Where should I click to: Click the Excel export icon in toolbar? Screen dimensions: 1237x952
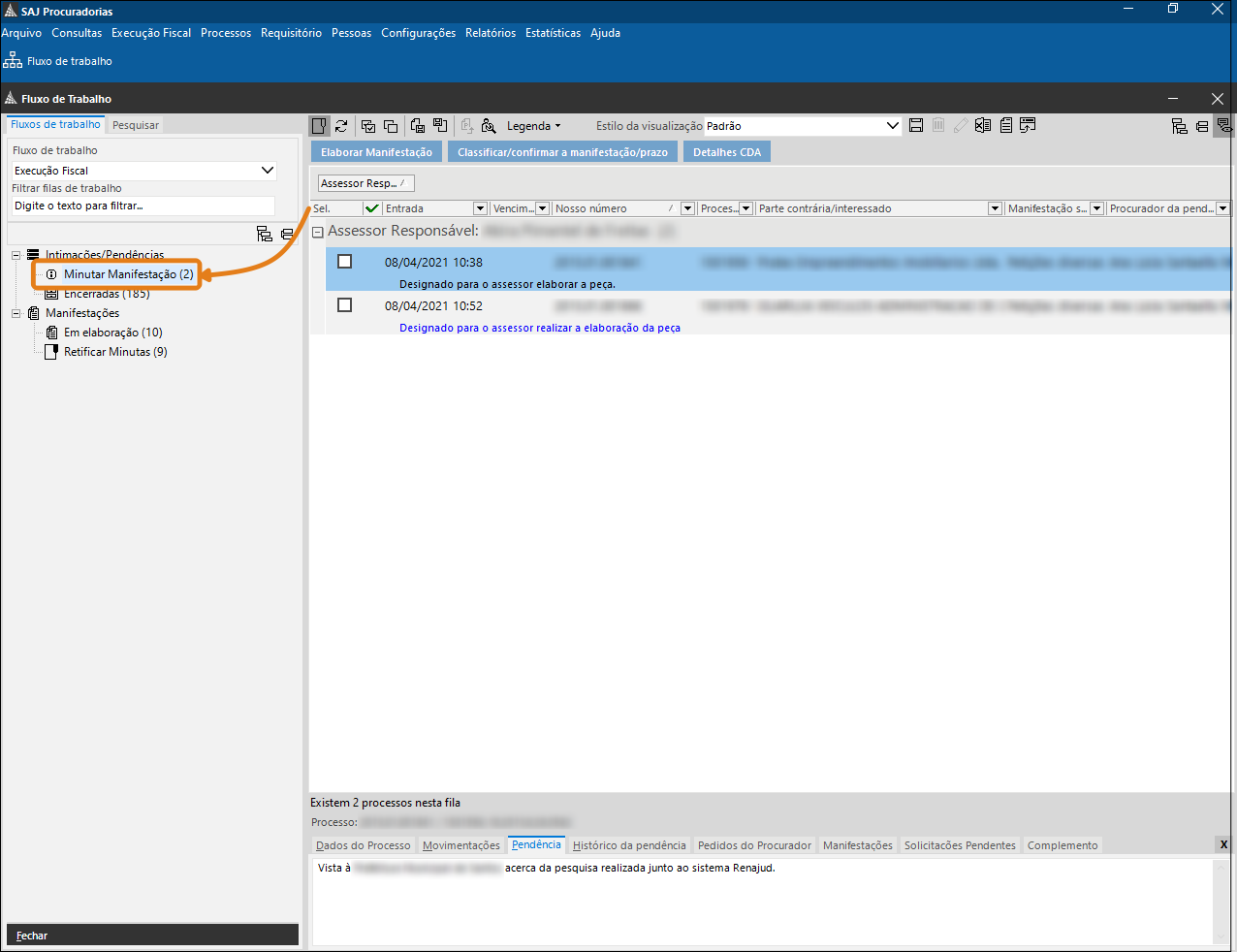(x=983, y=126)
